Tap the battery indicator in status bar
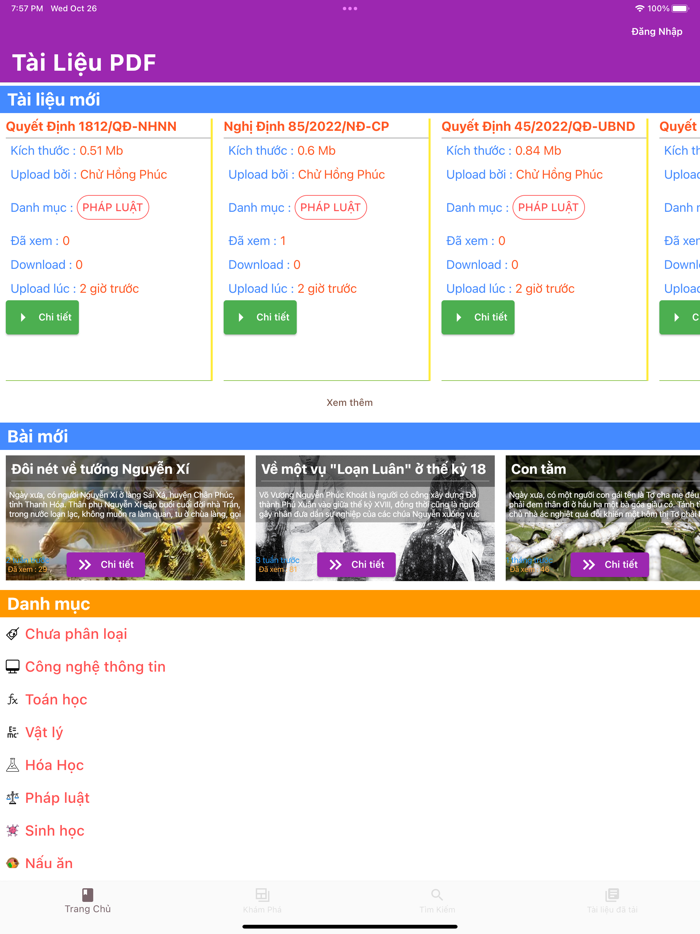The image size is (700, 934). 680,8
